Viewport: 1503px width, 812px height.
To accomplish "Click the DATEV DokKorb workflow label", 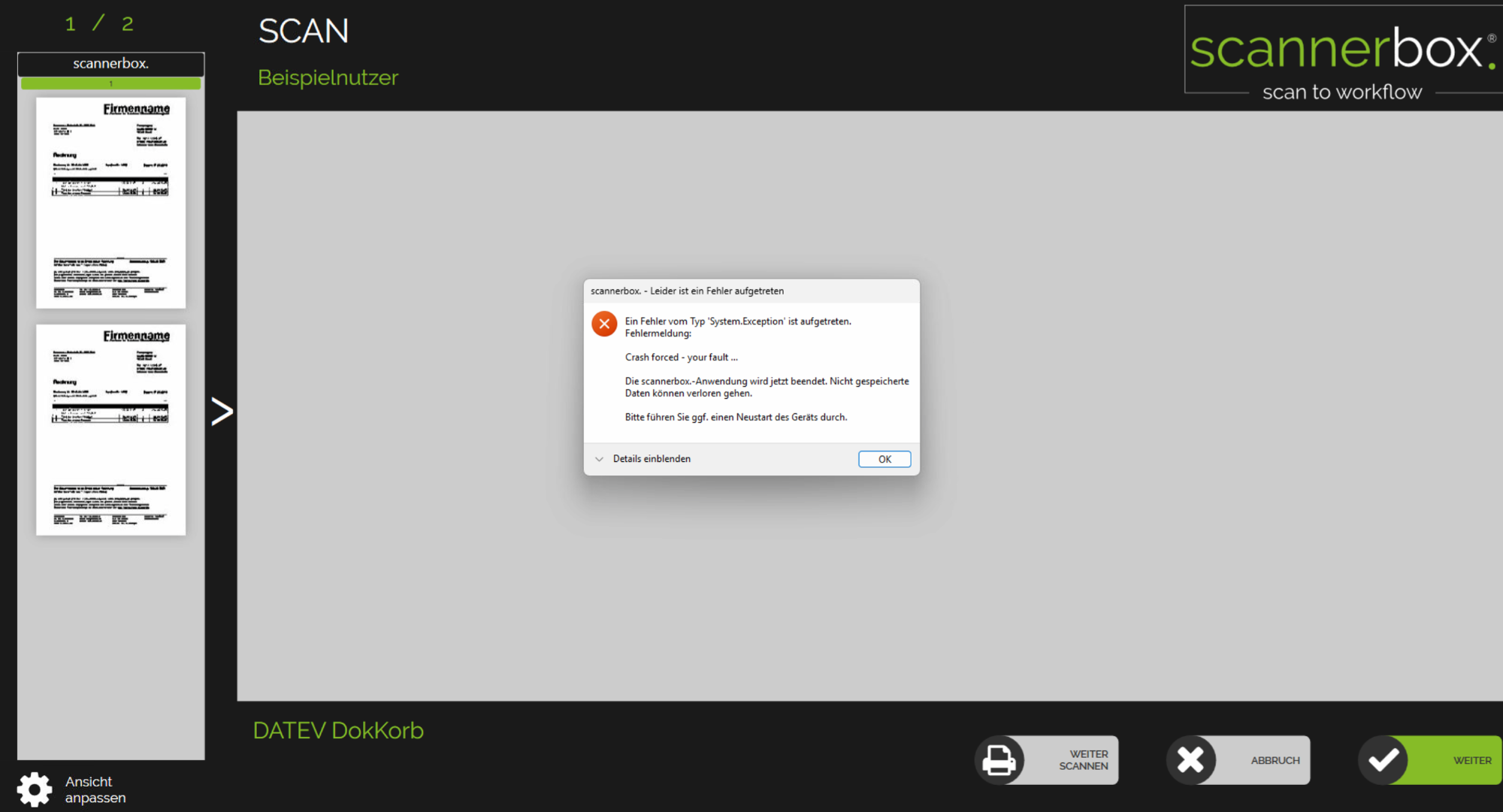I will (338, 730).
